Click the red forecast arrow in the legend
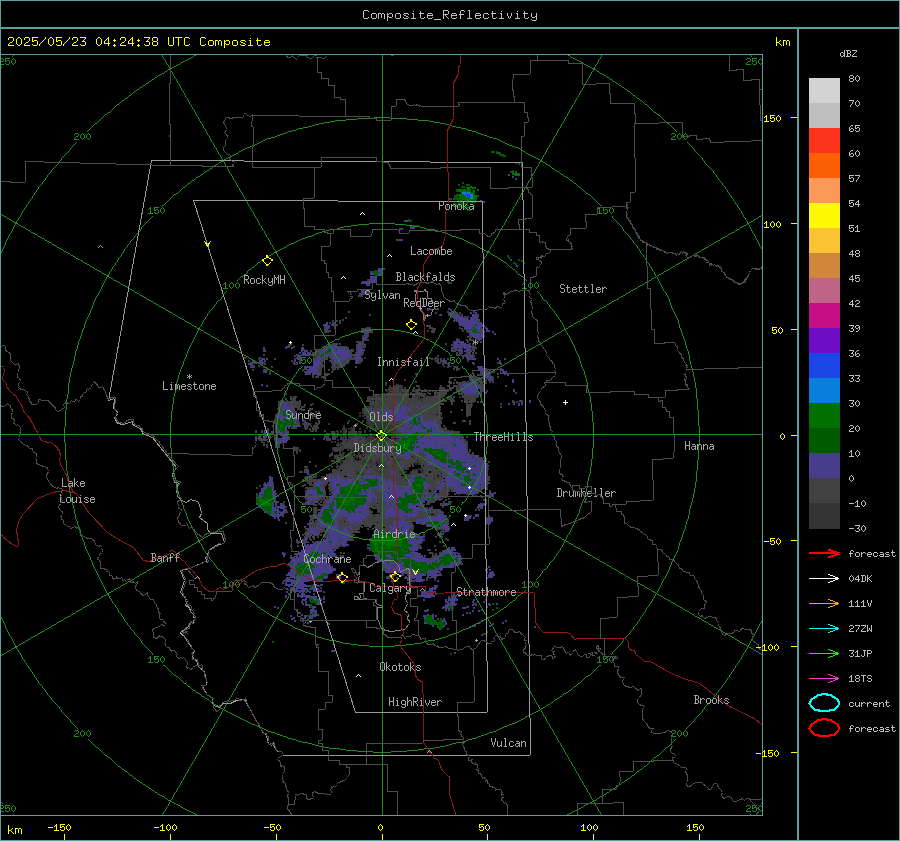Viewport: 900px width, 841px height. 824,553
